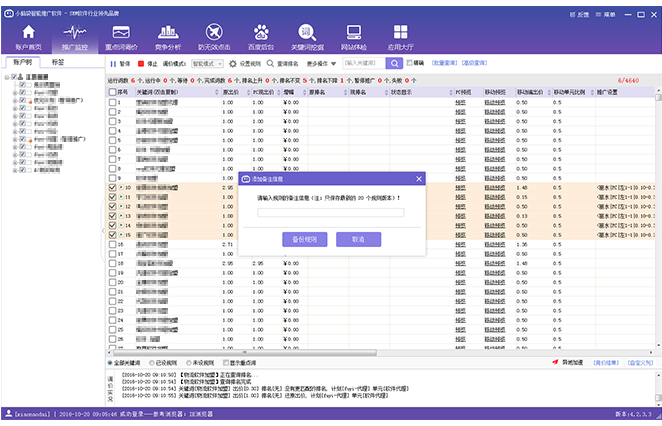Select the 全部关键词 radio button

(111, 362)
